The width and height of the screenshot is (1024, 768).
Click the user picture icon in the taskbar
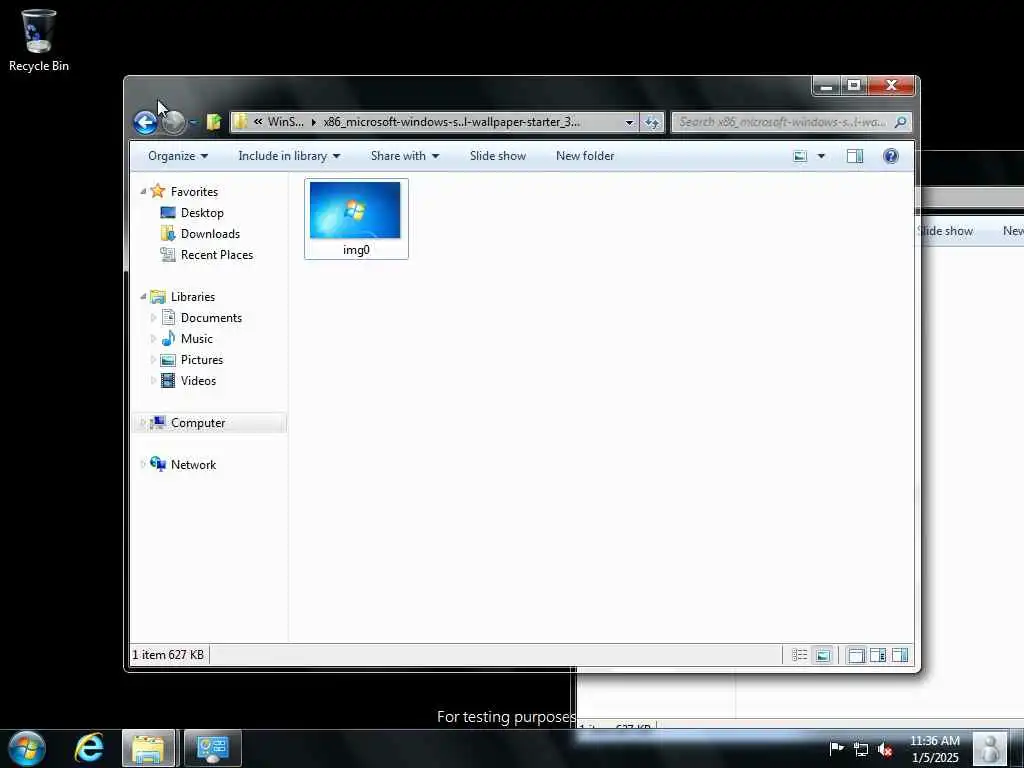pos(989,749)
